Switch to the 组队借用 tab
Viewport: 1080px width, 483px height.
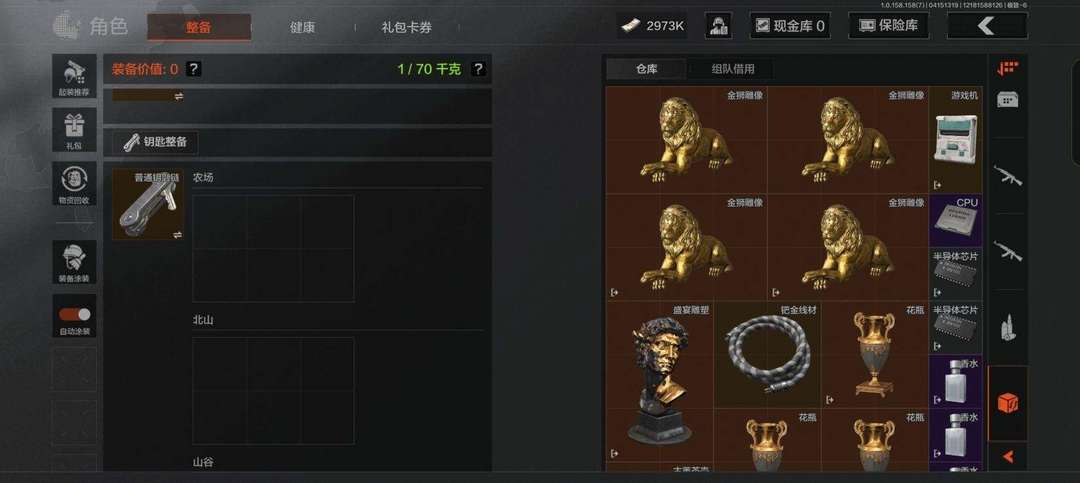(x=733, y=69)
